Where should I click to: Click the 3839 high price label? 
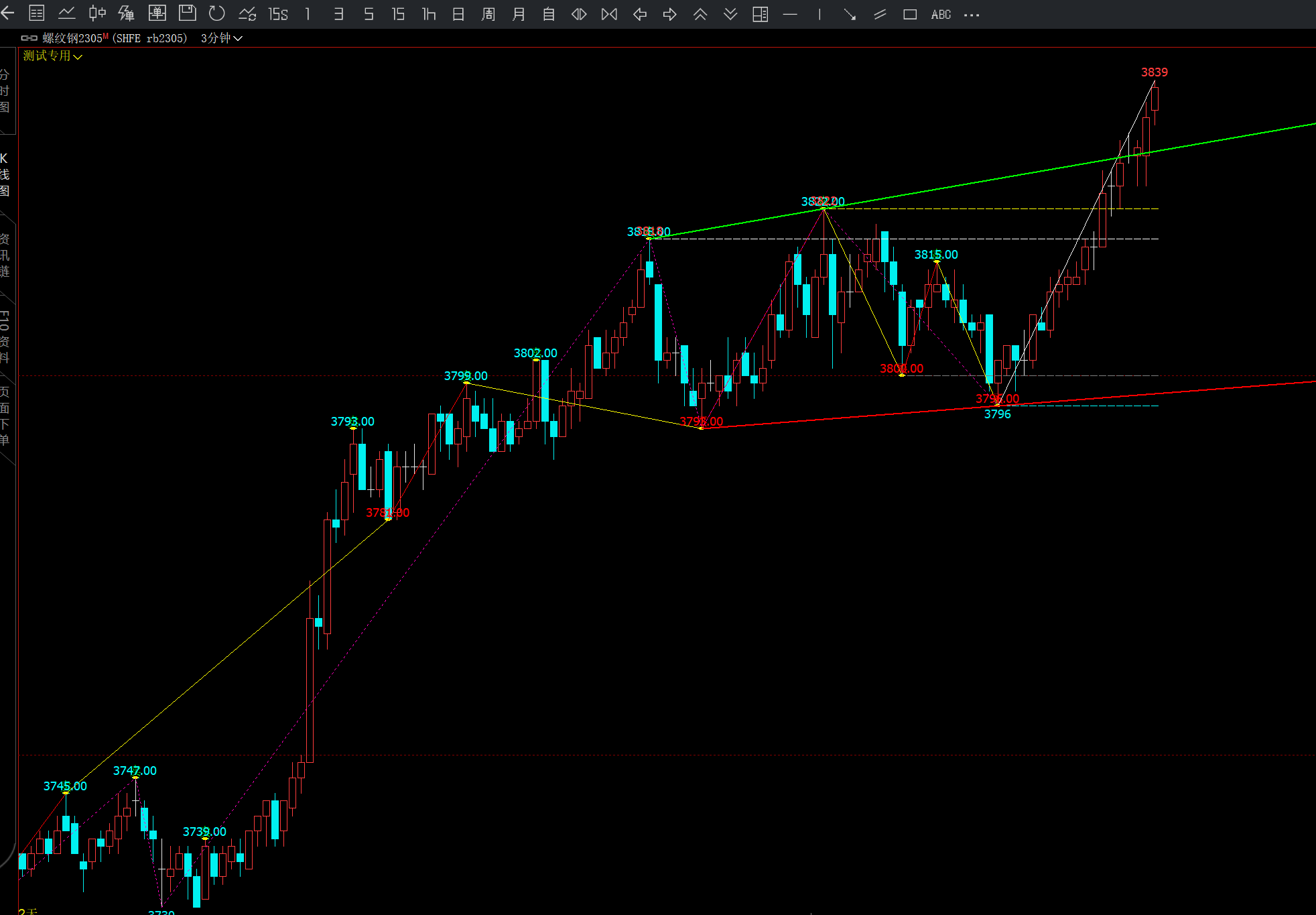click(x=1154, y=72)
